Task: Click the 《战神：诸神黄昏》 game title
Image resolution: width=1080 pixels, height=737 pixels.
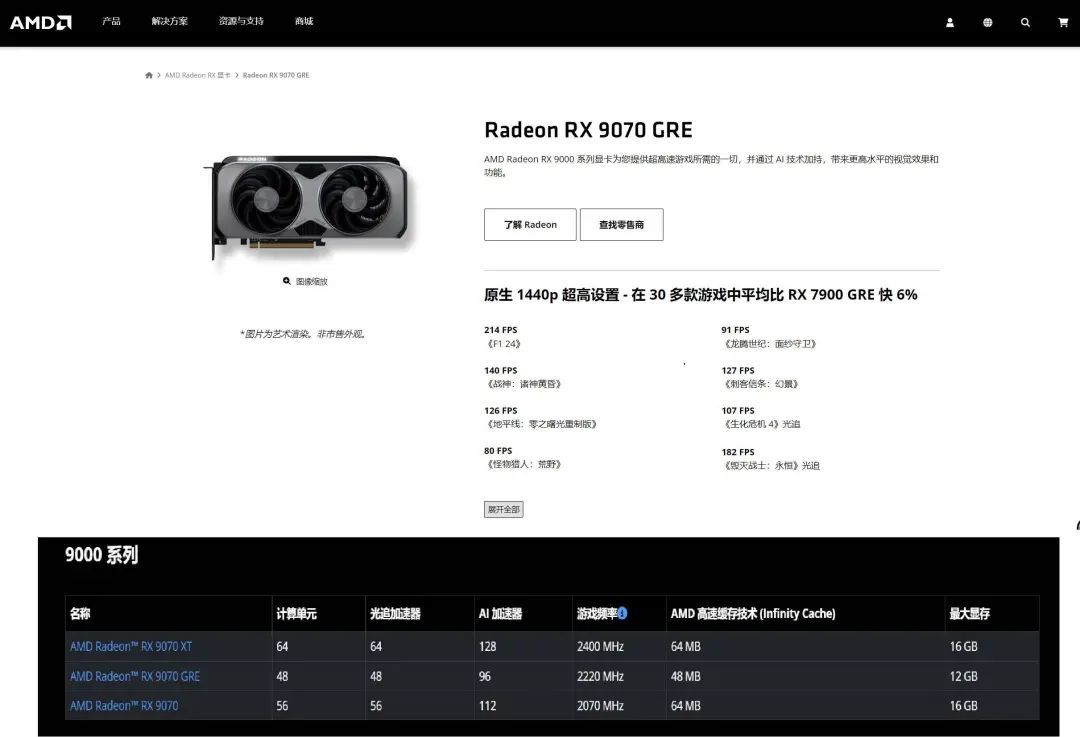Action: [523, 384]
